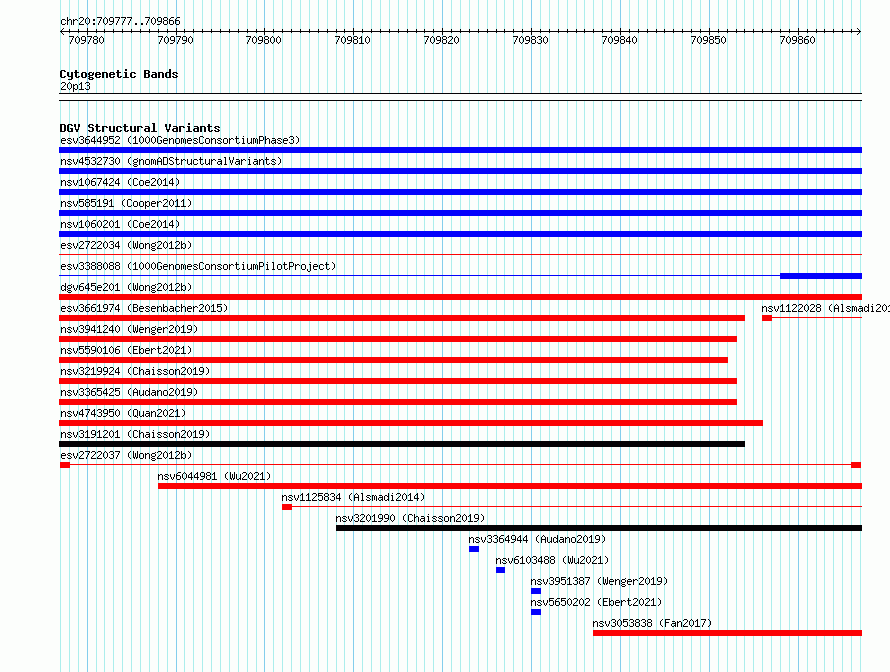
Task: Click ruler position 709860
Action: 797,40
